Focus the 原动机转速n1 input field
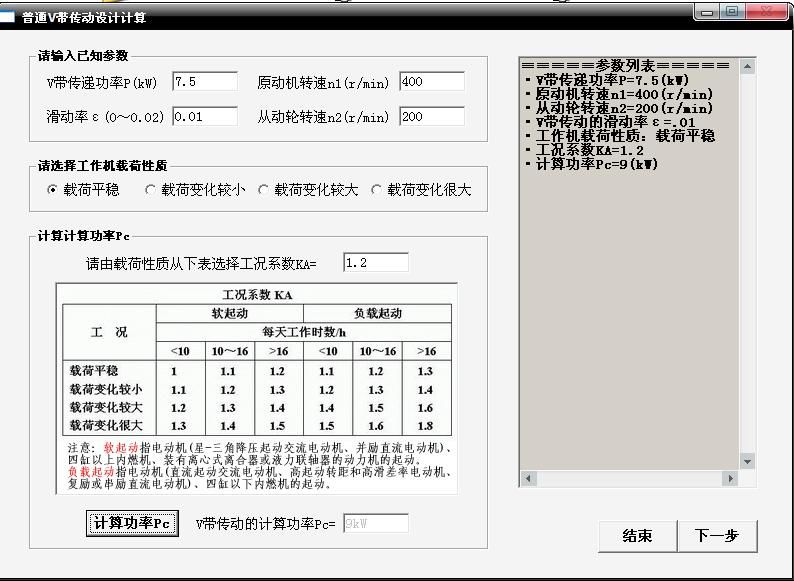This screenshot has height=581, width=794. point(431,82)
